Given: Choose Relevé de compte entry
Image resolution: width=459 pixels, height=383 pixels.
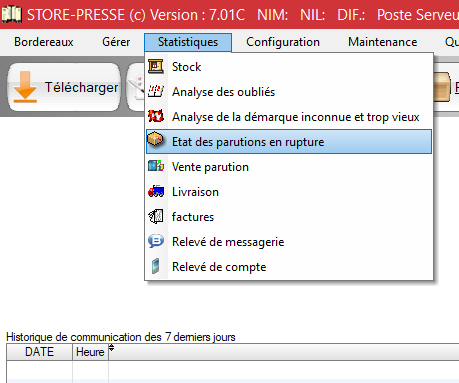Looking at the screenshot, I should pos(289,267).
